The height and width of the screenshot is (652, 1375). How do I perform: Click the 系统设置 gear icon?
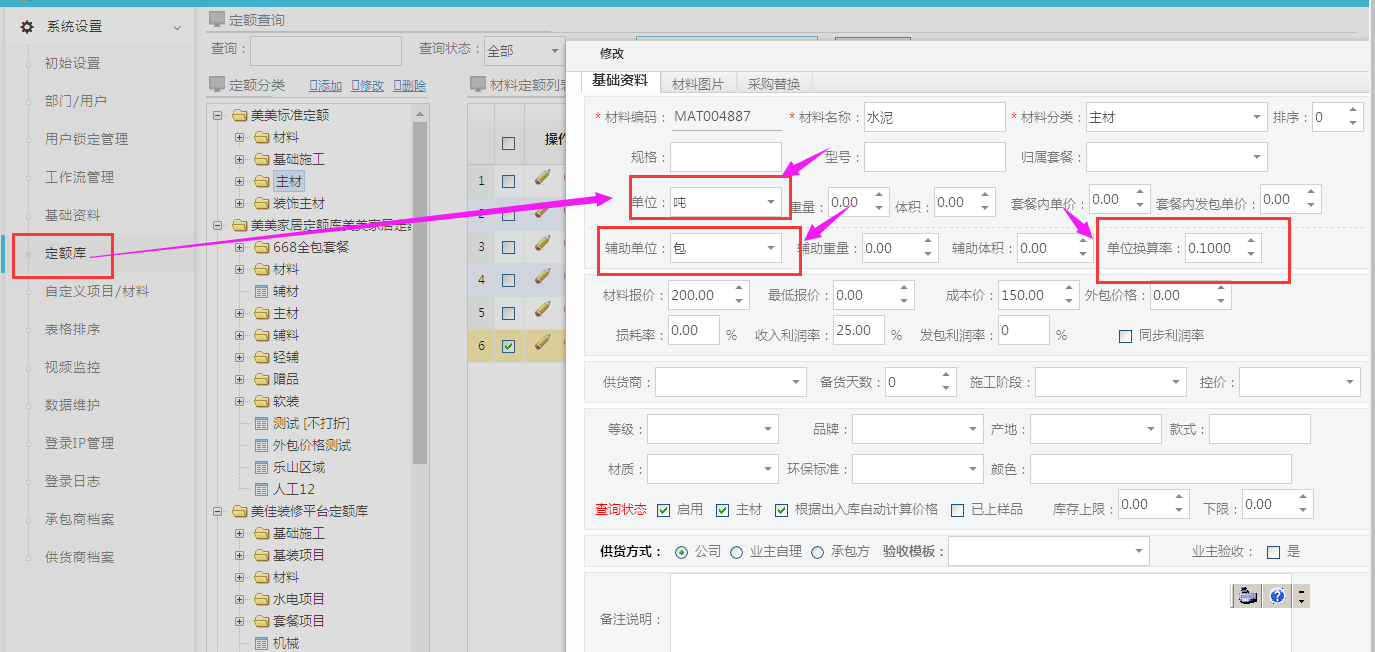point(27,27)
